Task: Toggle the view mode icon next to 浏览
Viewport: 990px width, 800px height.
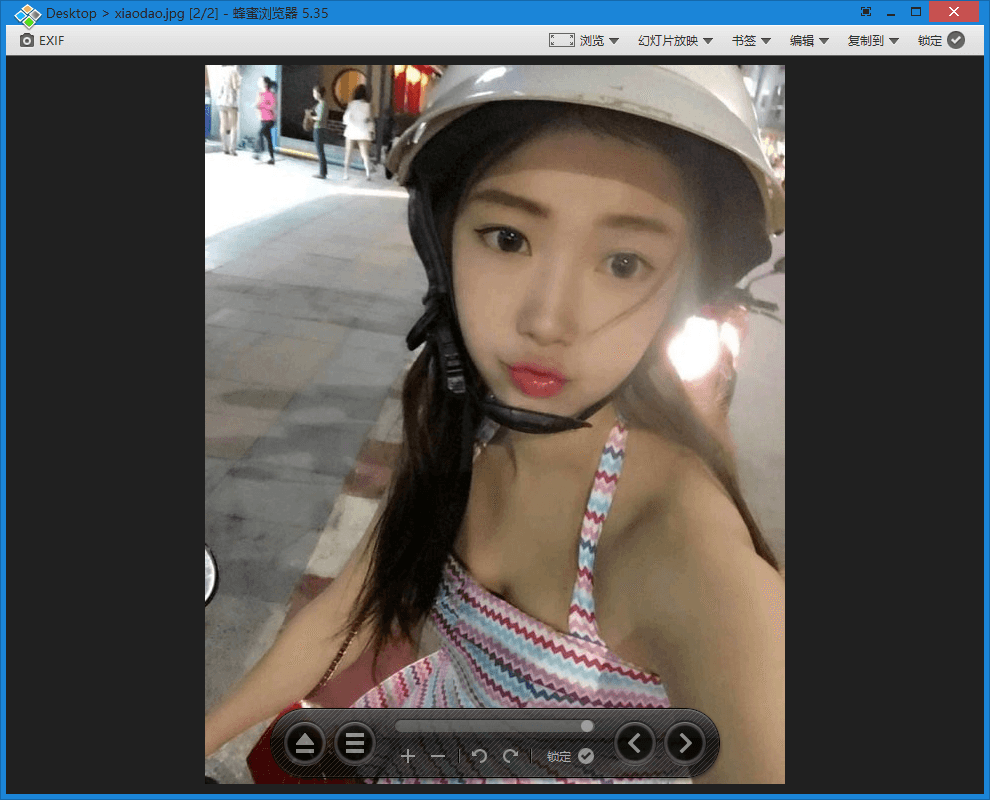Action: 561,40
